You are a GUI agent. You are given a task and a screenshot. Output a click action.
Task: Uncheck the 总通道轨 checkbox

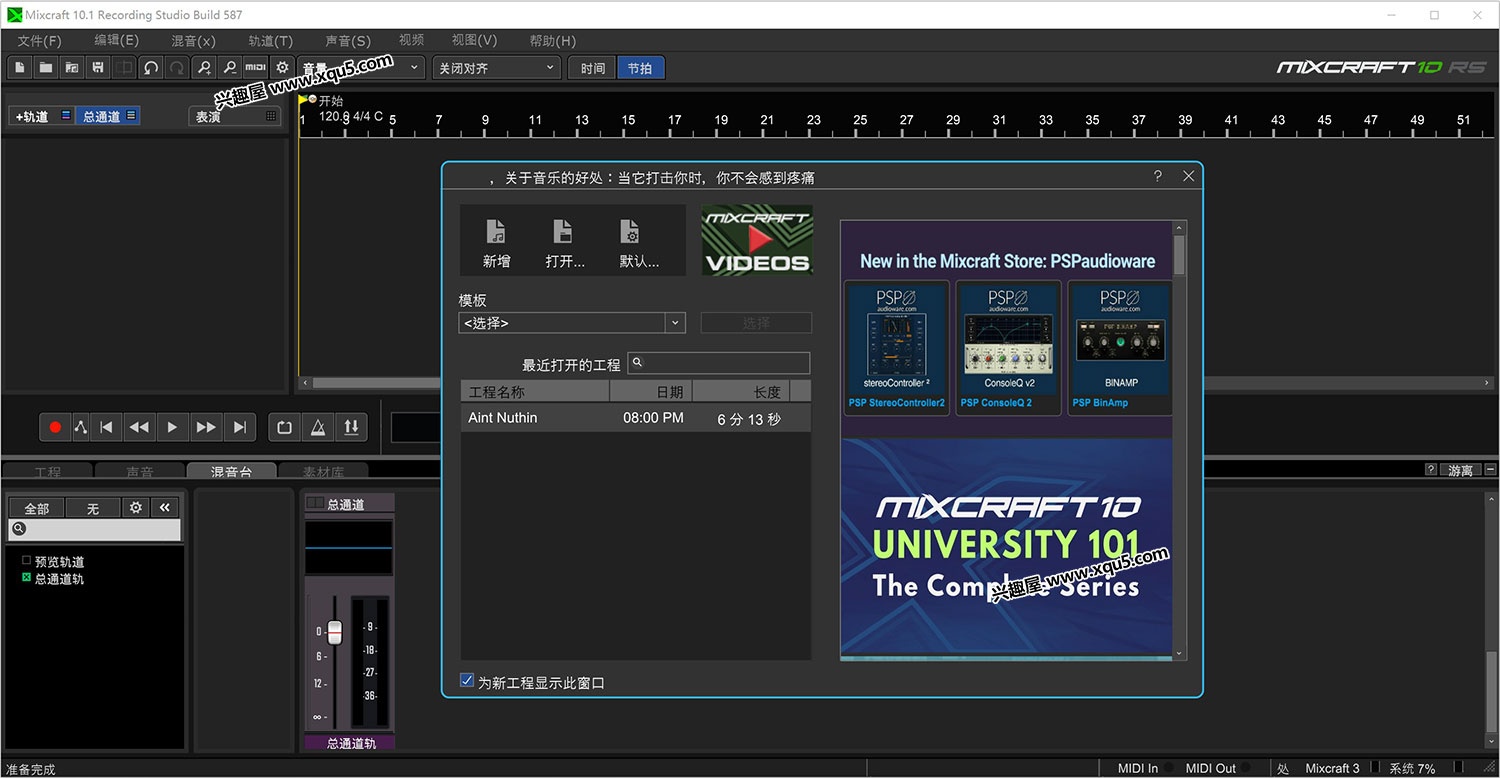26,578
